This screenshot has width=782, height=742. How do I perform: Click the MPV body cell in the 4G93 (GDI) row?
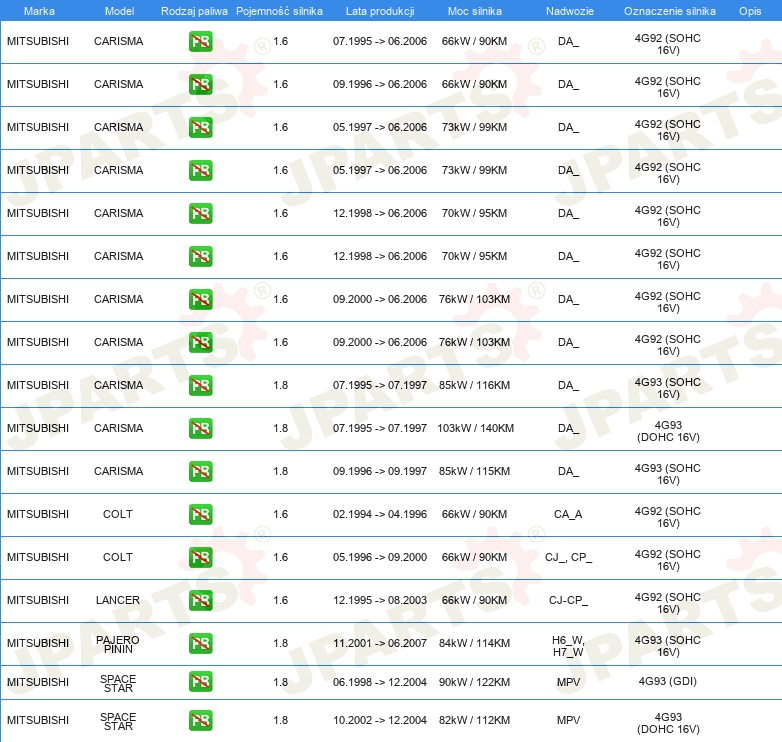[569, 682]
